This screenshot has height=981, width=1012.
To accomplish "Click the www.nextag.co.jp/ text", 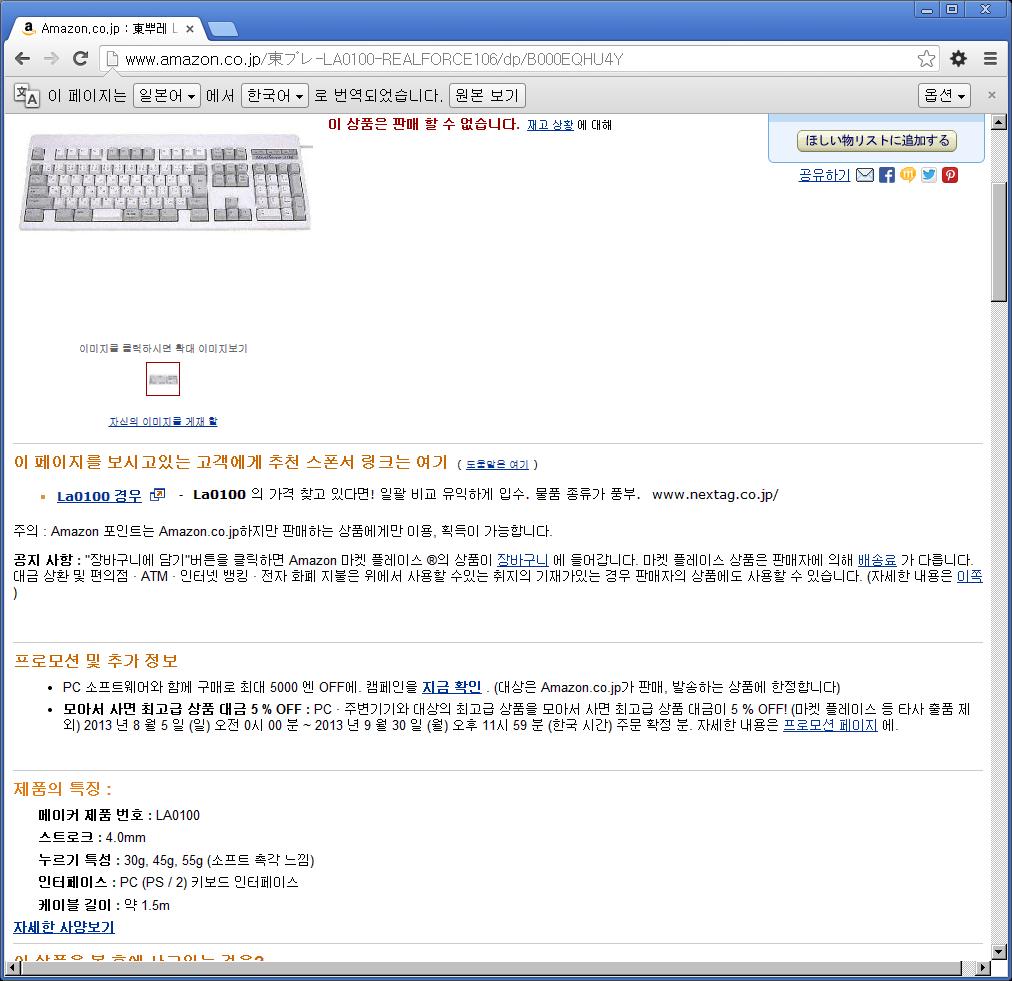I will pos(715,495).
